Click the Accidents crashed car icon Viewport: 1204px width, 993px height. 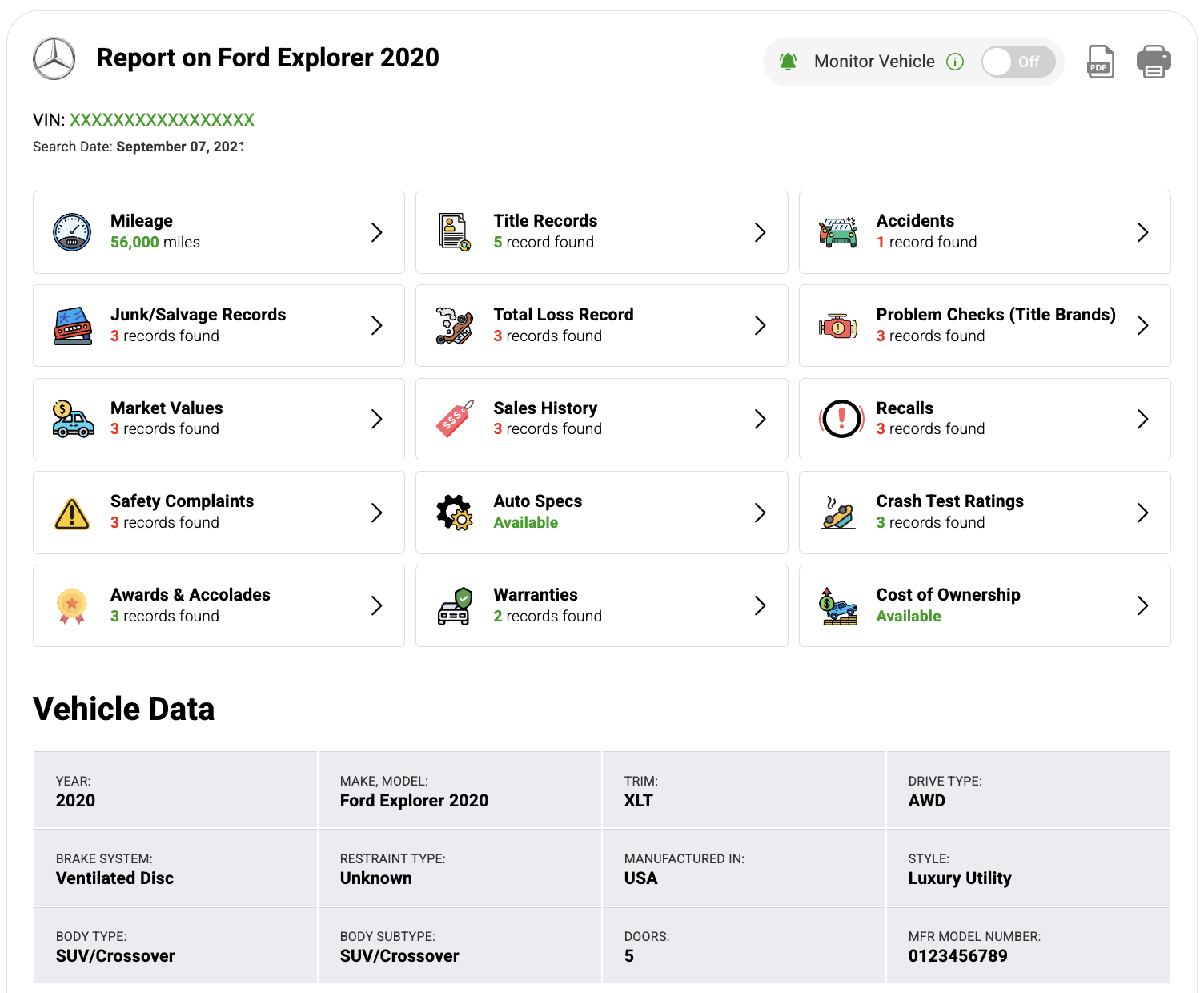coord(837,231)
